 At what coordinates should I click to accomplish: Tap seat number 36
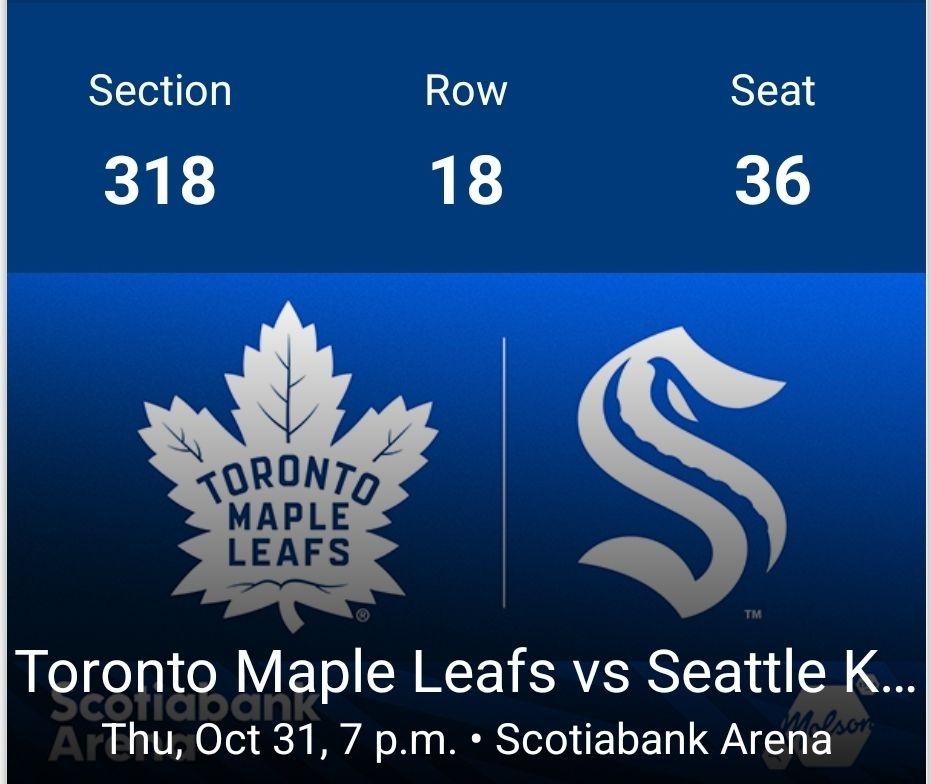click(x=772, y=181)
